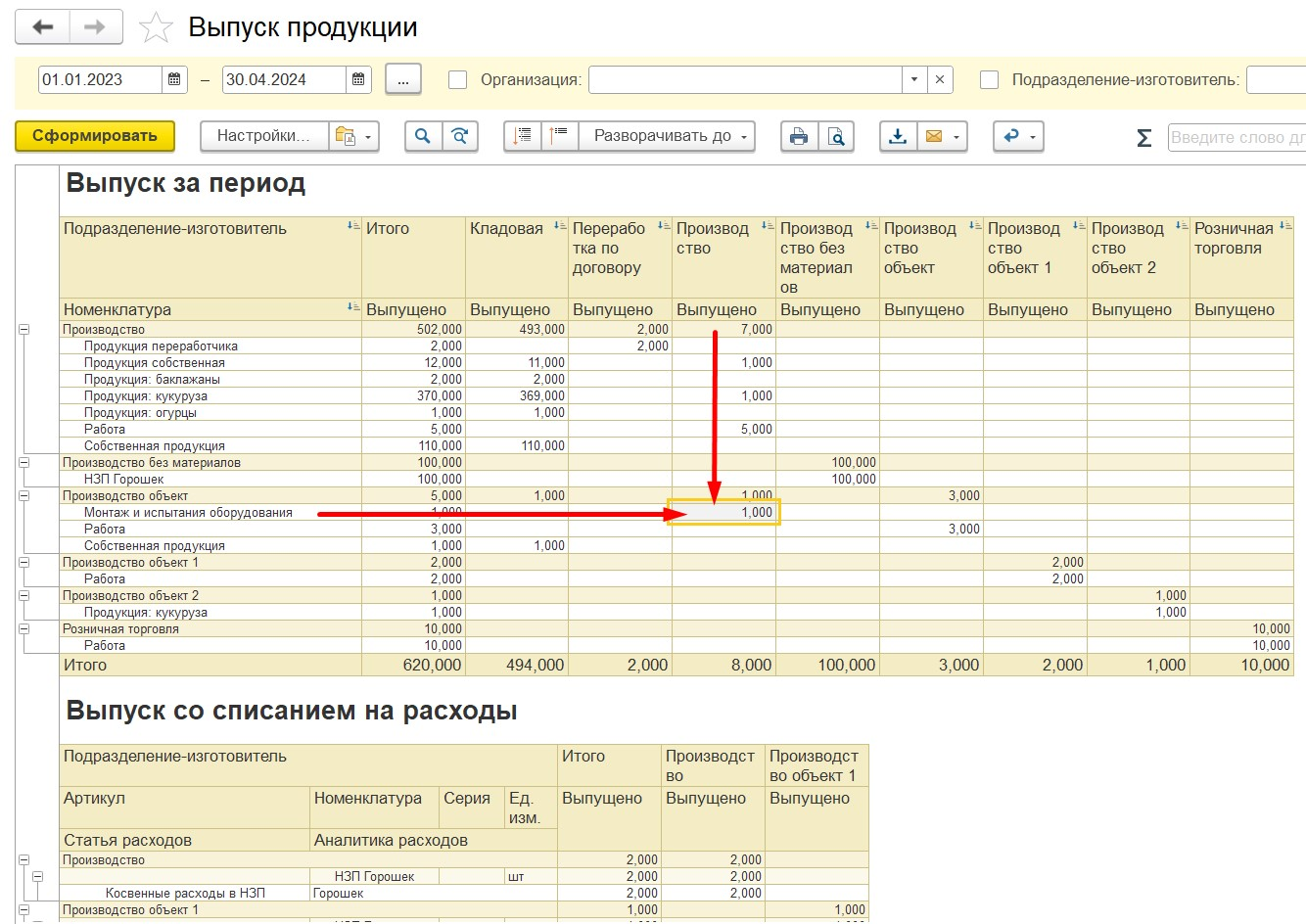Screen dimensions: 1306x924
Task: Click sort icon in Розничная торговля header
Action: [x=1285, y=226]
